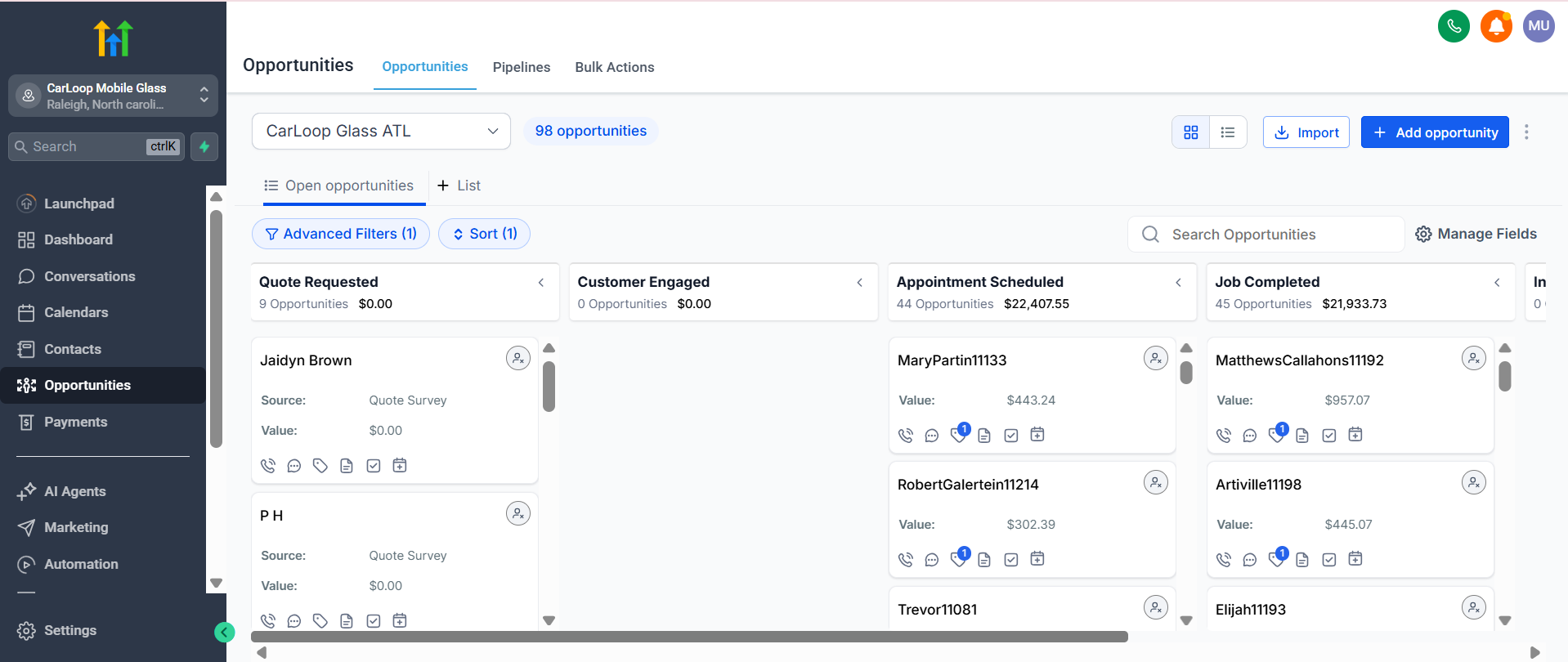The width and height of the screenshot is (1568, 662).
Task: Open Dashboard in the sidebar
Action: [103, 239]
